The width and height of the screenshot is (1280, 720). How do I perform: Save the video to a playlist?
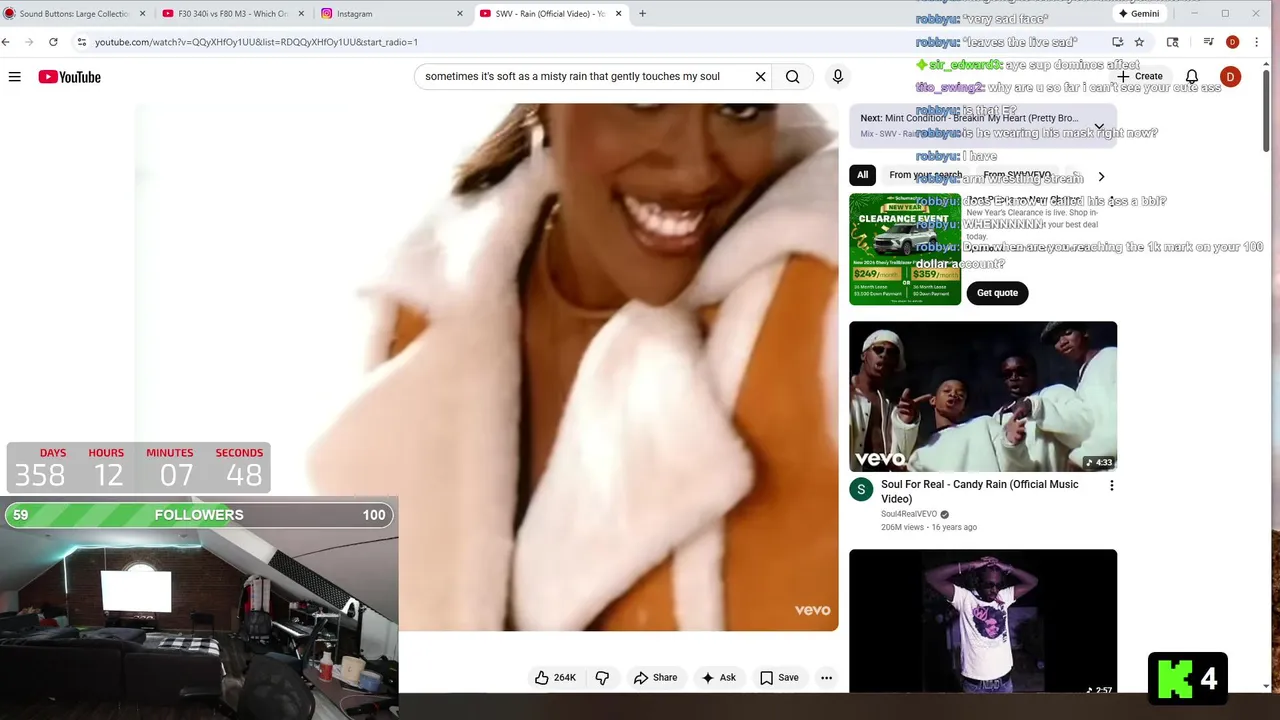779,678
